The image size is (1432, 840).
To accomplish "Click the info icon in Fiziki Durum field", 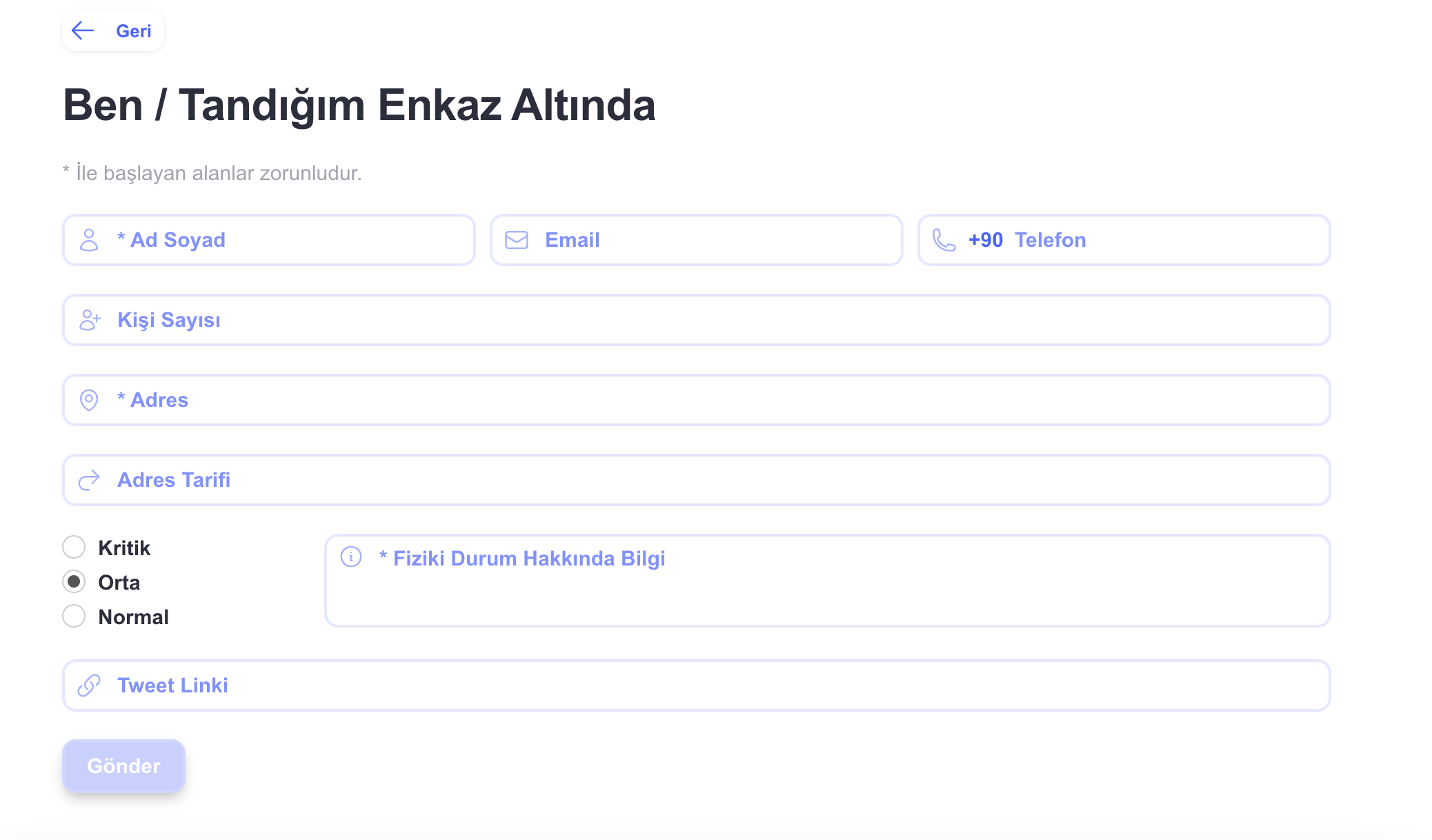I will pos(350,557).
